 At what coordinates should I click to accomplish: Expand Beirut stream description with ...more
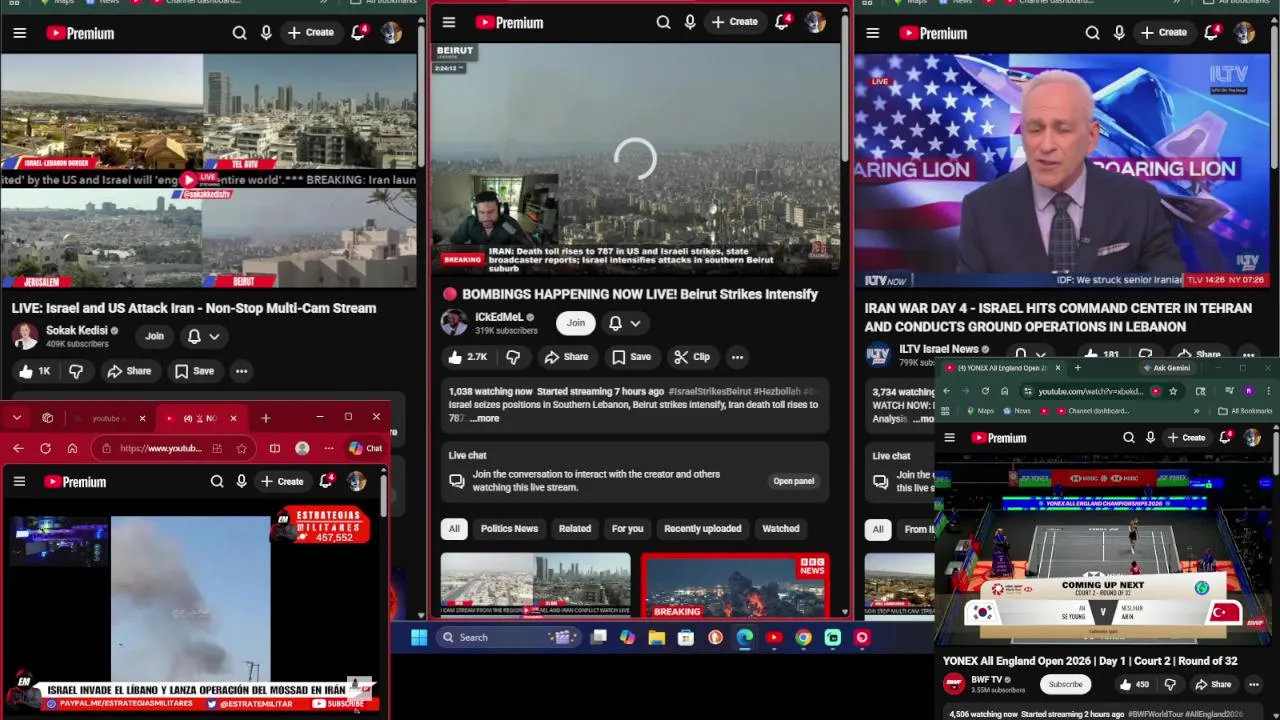[x=484, y=418]
